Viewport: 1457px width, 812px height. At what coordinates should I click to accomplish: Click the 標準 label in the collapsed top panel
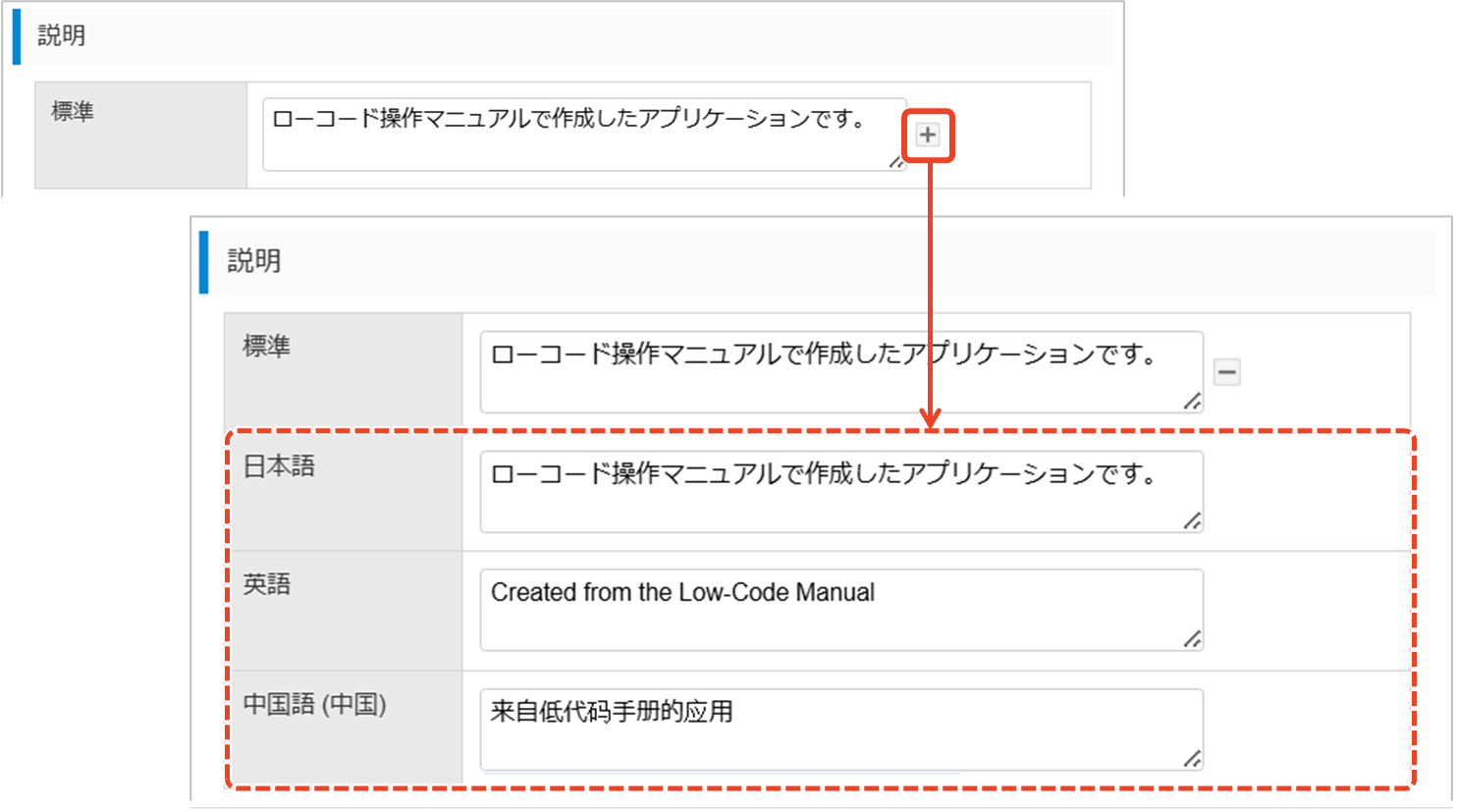73,112
